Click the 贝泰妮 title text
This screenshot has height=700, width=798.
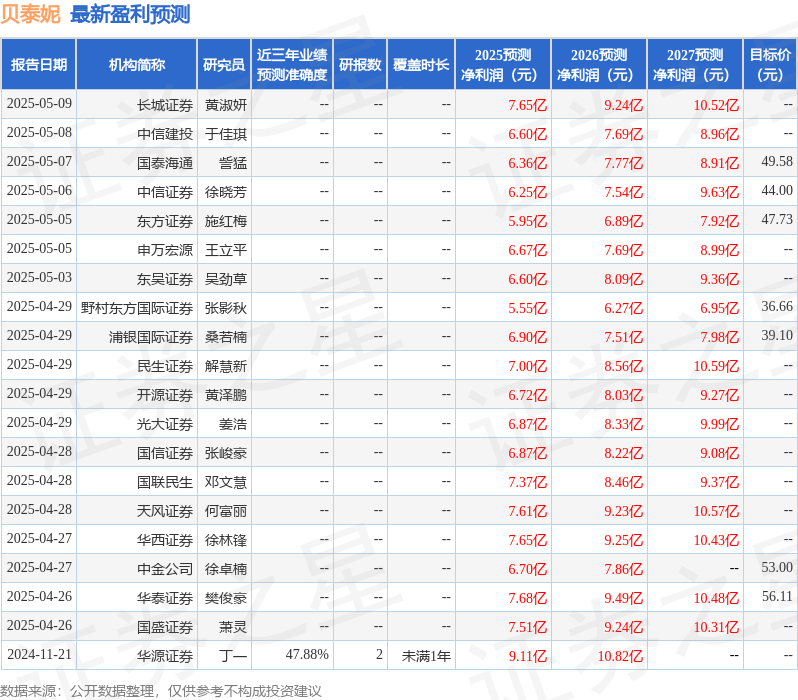[x=31, y=14]
